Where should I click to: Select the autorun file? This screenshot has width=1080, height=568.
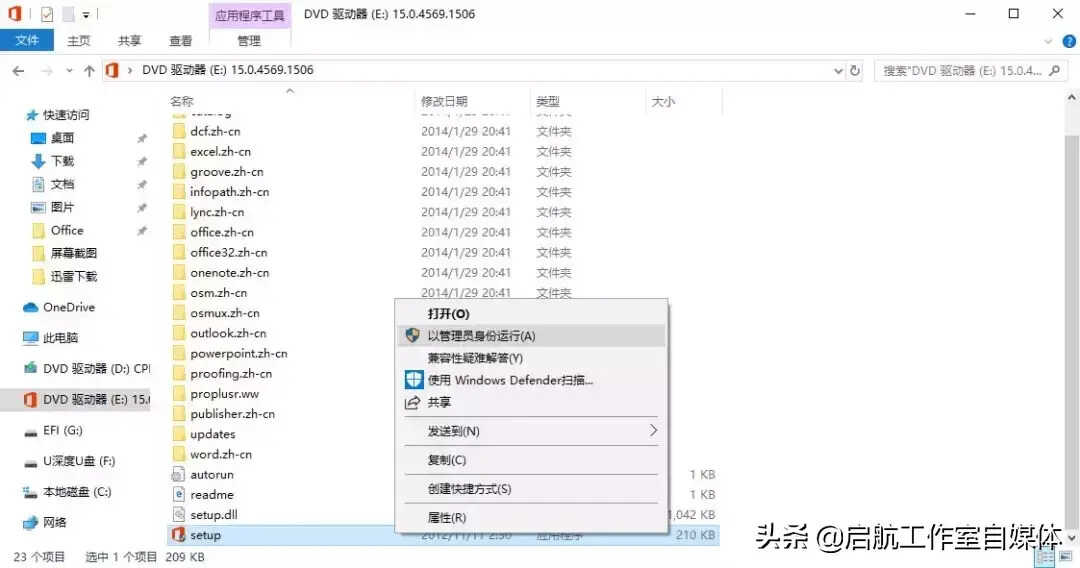click(x=211, y=475)
